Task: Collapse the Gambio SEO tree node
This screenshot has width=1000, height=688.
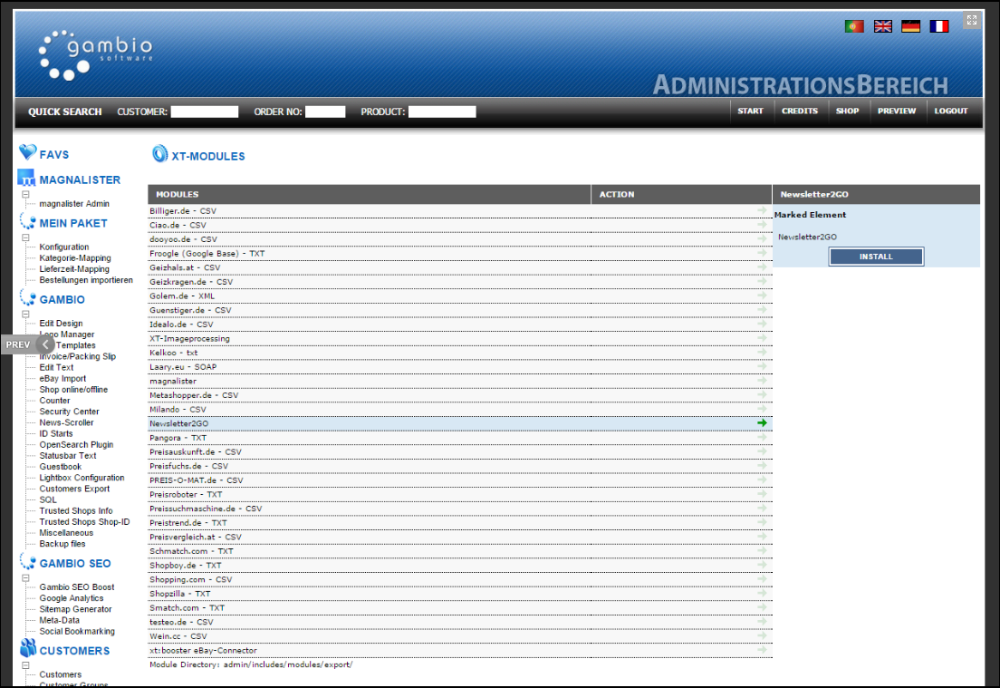Action: 26,578
